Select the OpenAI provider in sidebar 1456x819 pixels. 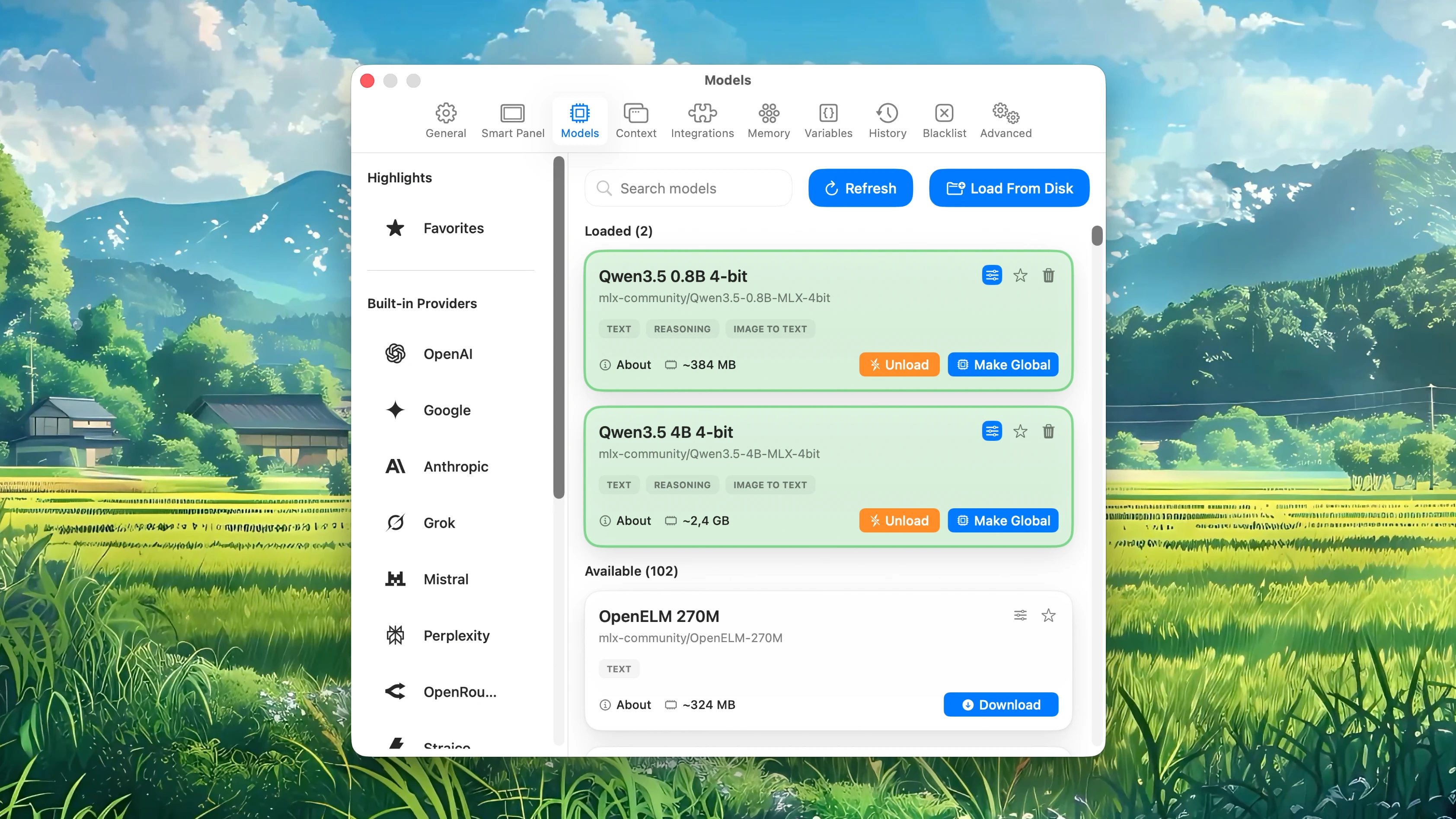coord(448,353)
